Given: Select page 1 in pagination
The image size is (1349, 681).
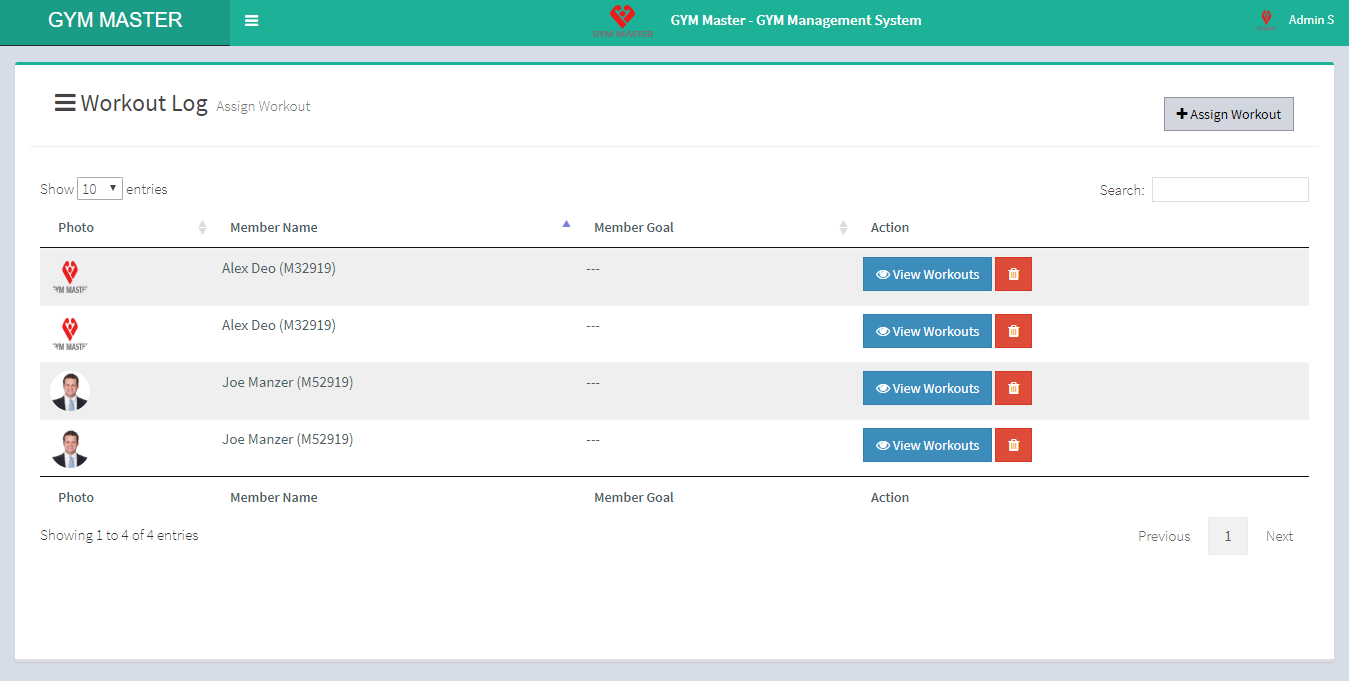Looking at the screenshot, I should pos(1227,536).
